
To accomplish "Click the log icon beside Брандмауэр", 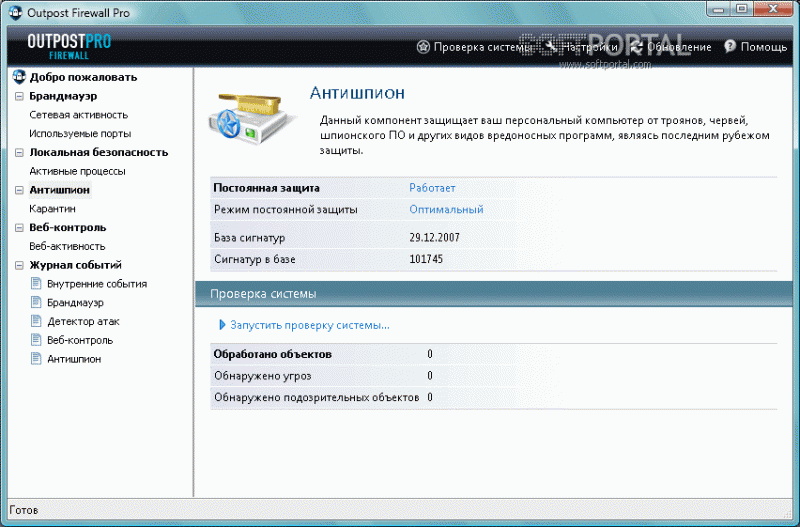I will (x=36, y=302).
